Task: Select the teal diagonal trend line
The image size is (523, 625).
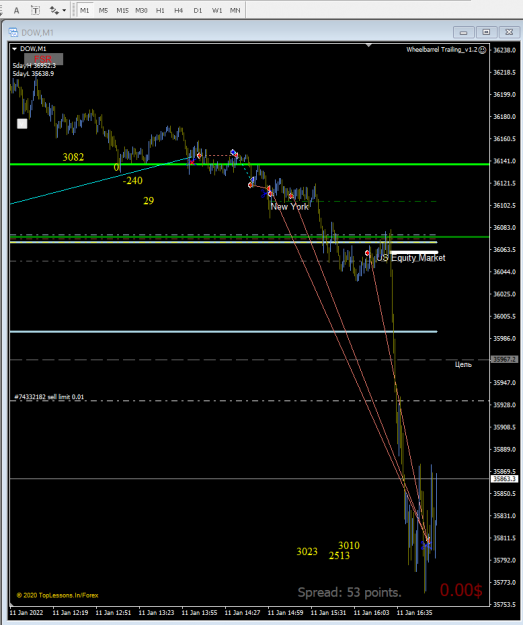Action: pyautogui.click(x=100, y=181)
